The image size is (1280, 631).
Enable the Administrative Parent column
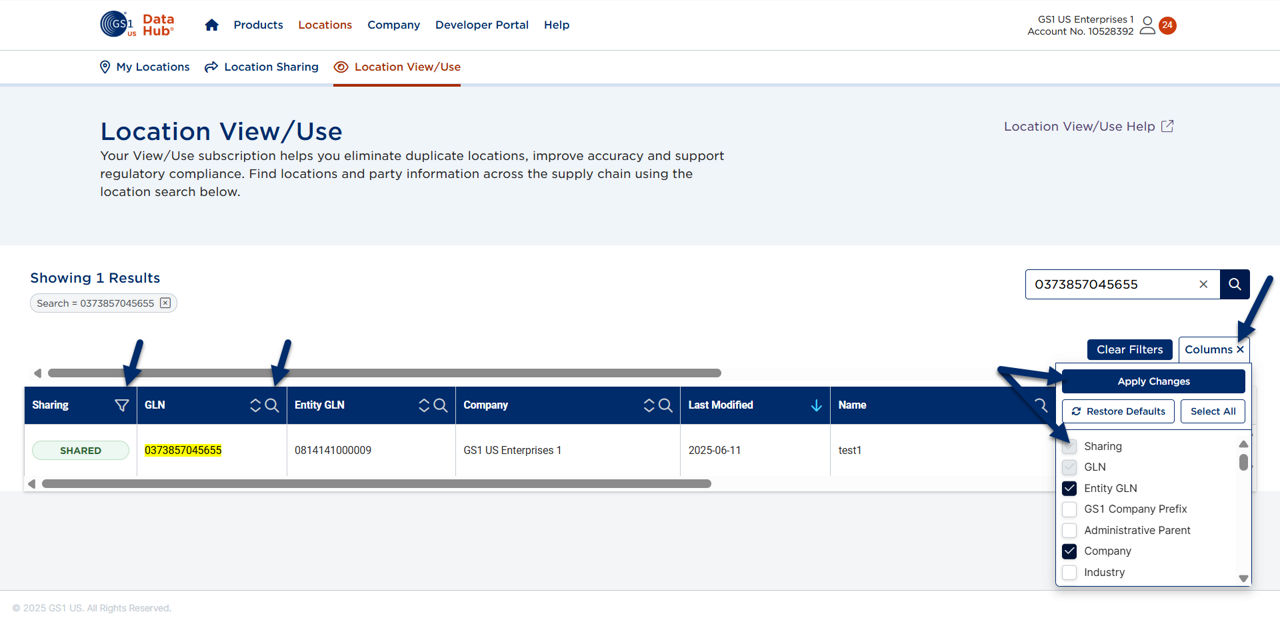[1069, 530]
